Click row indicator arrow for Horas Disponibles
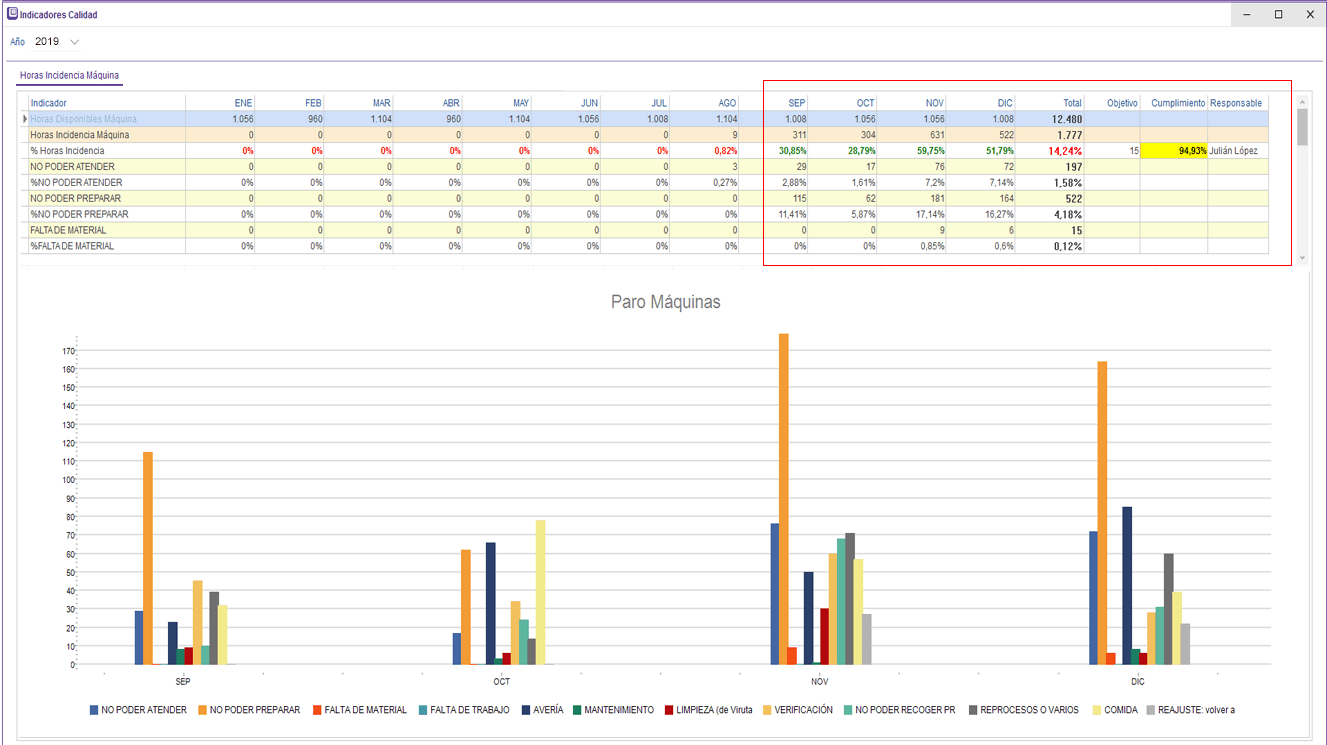This screenshot has height=745, width=1327. pyautogui.click(x=25, y=119)
